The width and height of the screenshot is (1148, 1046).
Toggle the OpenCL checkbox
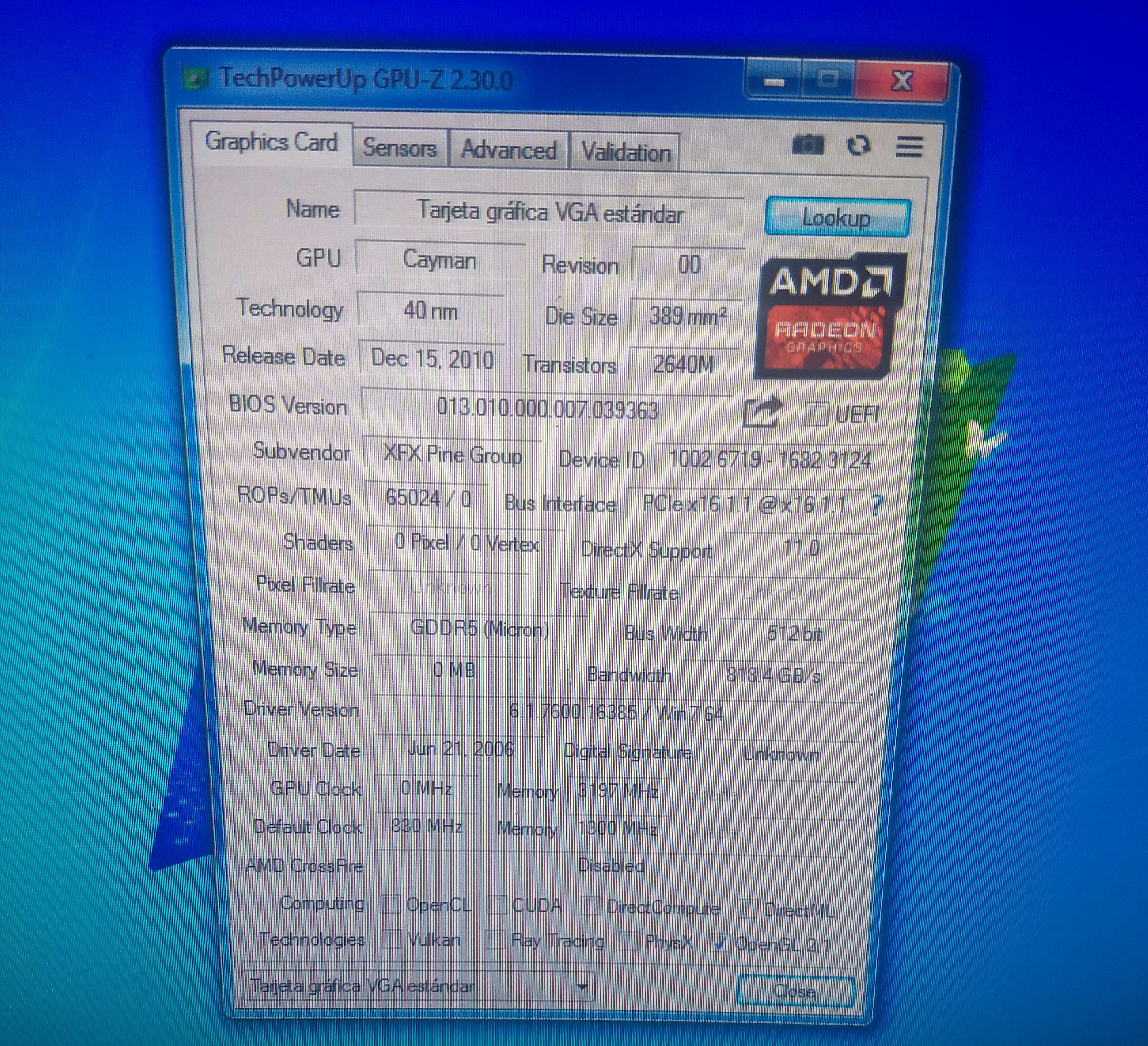390,904
